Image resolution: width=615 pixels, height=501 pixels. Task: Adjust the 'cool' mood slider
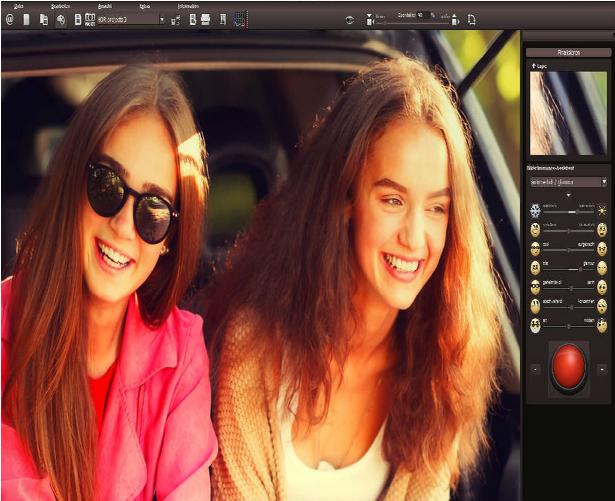[569, 250]
